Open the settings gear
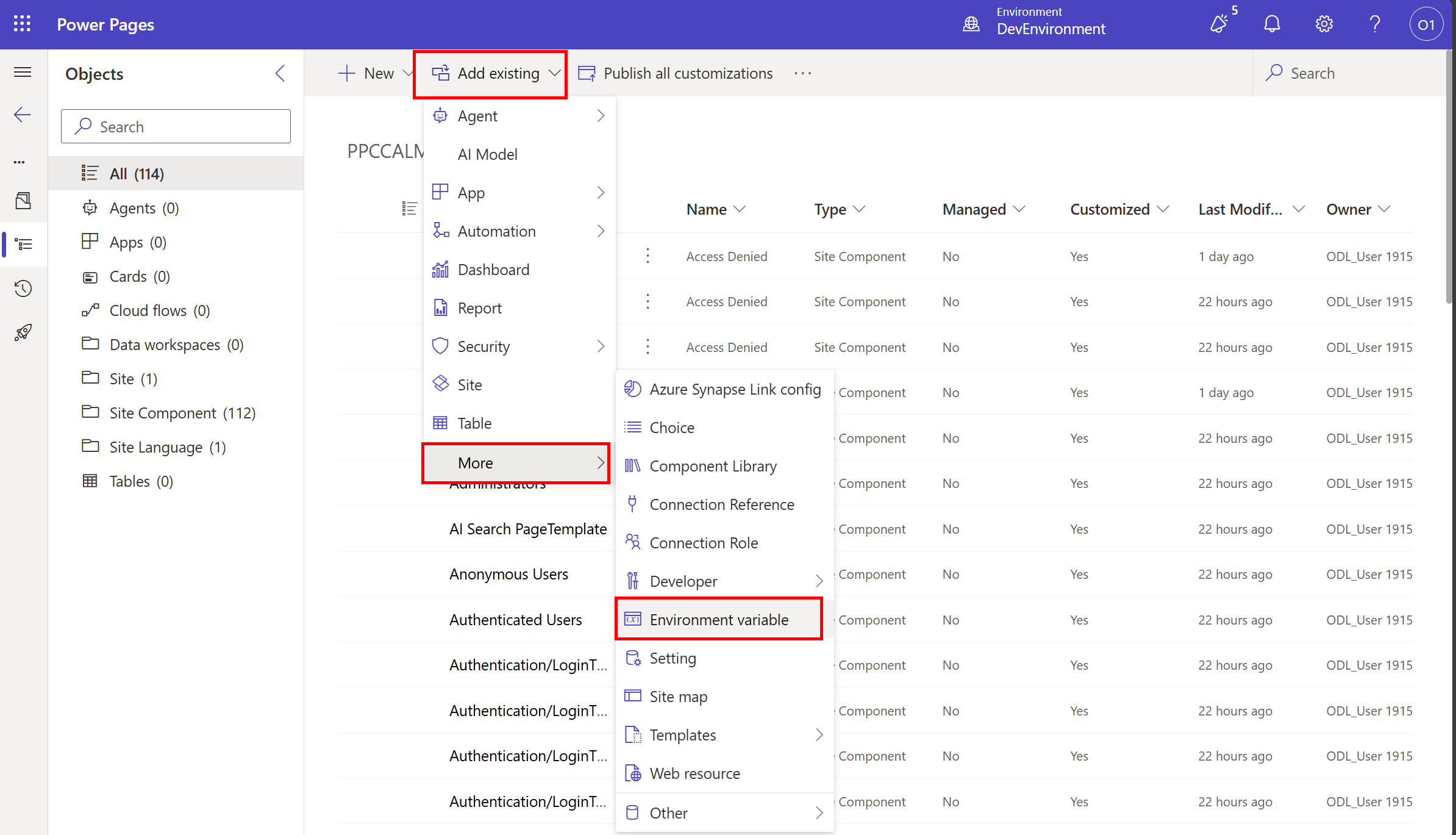The width and height of the screenshot is (1456, 835). click(1323, 24)
